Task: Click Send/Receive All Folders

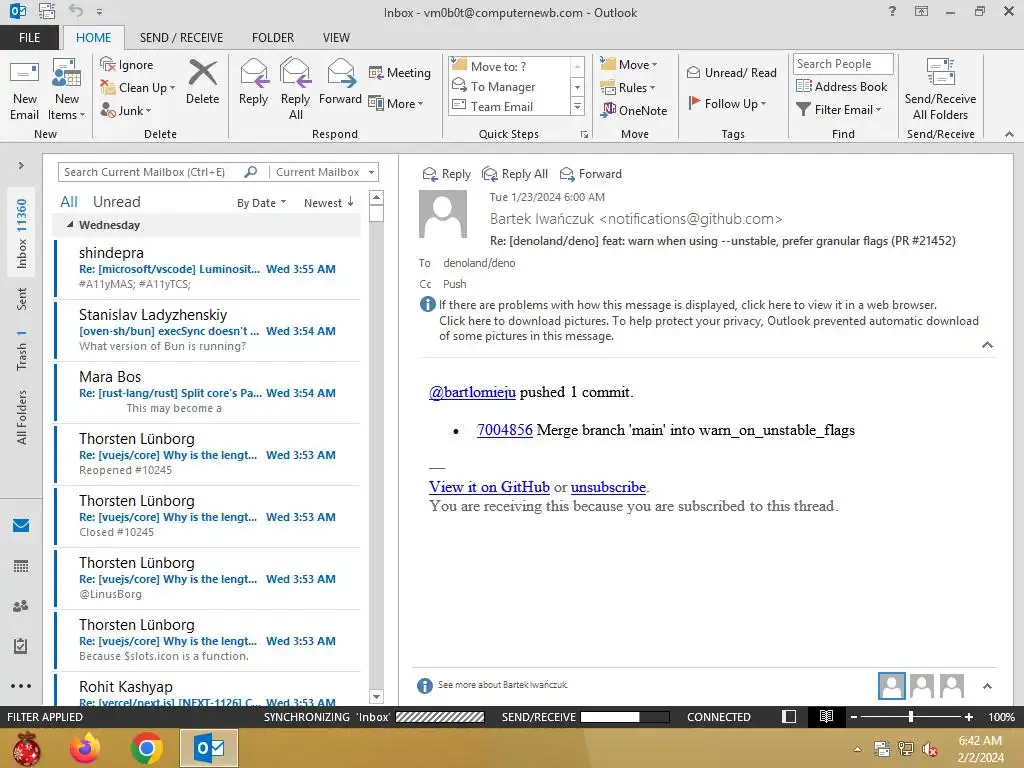Action: pos(940,90)
